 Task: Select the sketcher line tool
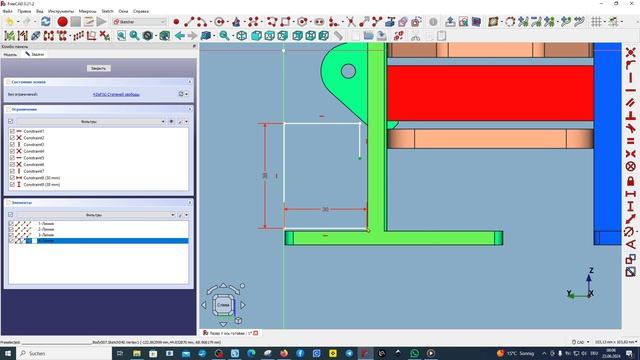[189, 22]
